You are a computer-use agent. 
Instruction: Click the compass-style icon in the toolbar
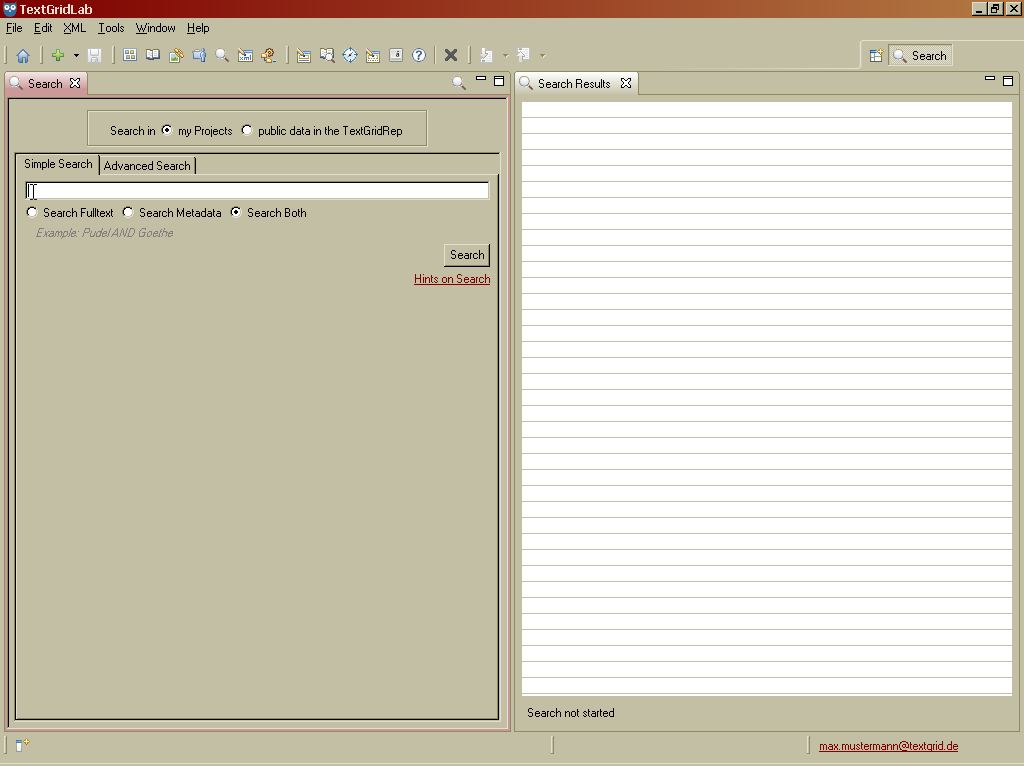(x=350, y=56)
